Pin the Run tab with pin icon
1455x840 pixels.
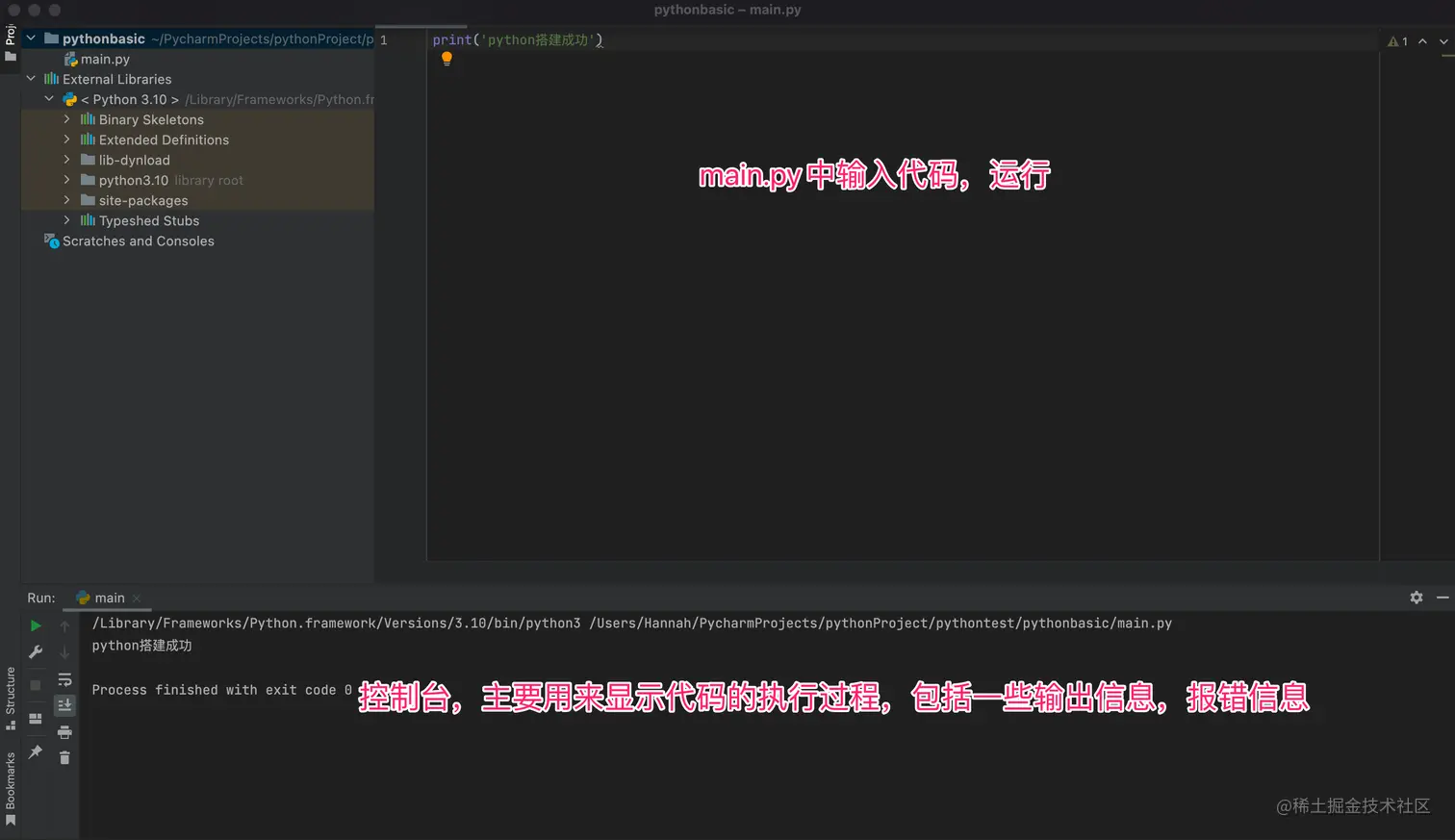click(36, 751)
